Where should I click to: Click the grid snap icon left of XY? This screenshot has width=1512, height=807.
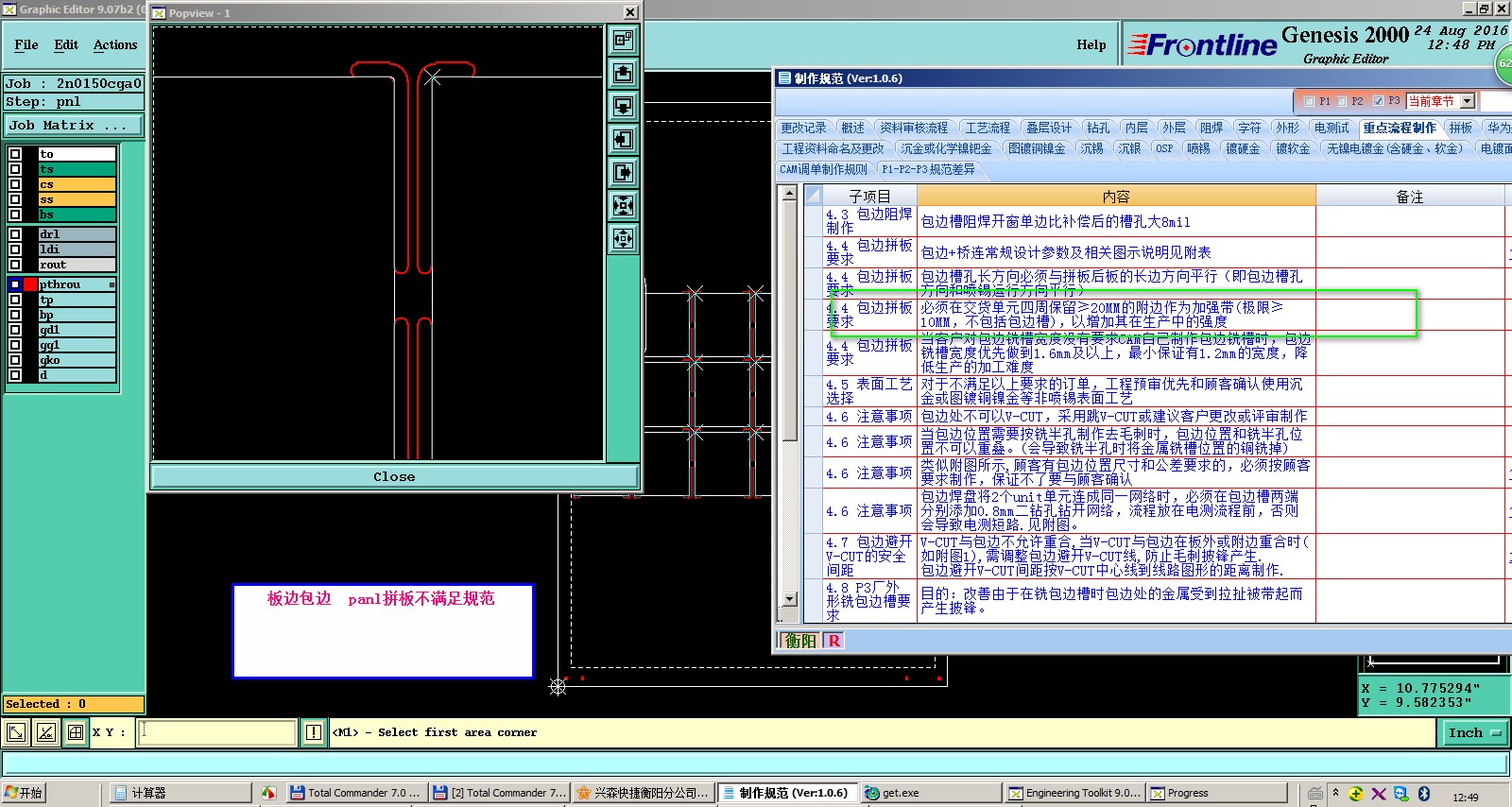(x=76, y=732)
